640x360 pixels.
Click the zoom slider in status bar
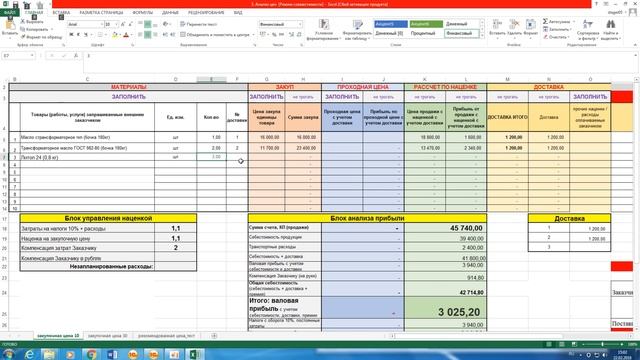602,344
